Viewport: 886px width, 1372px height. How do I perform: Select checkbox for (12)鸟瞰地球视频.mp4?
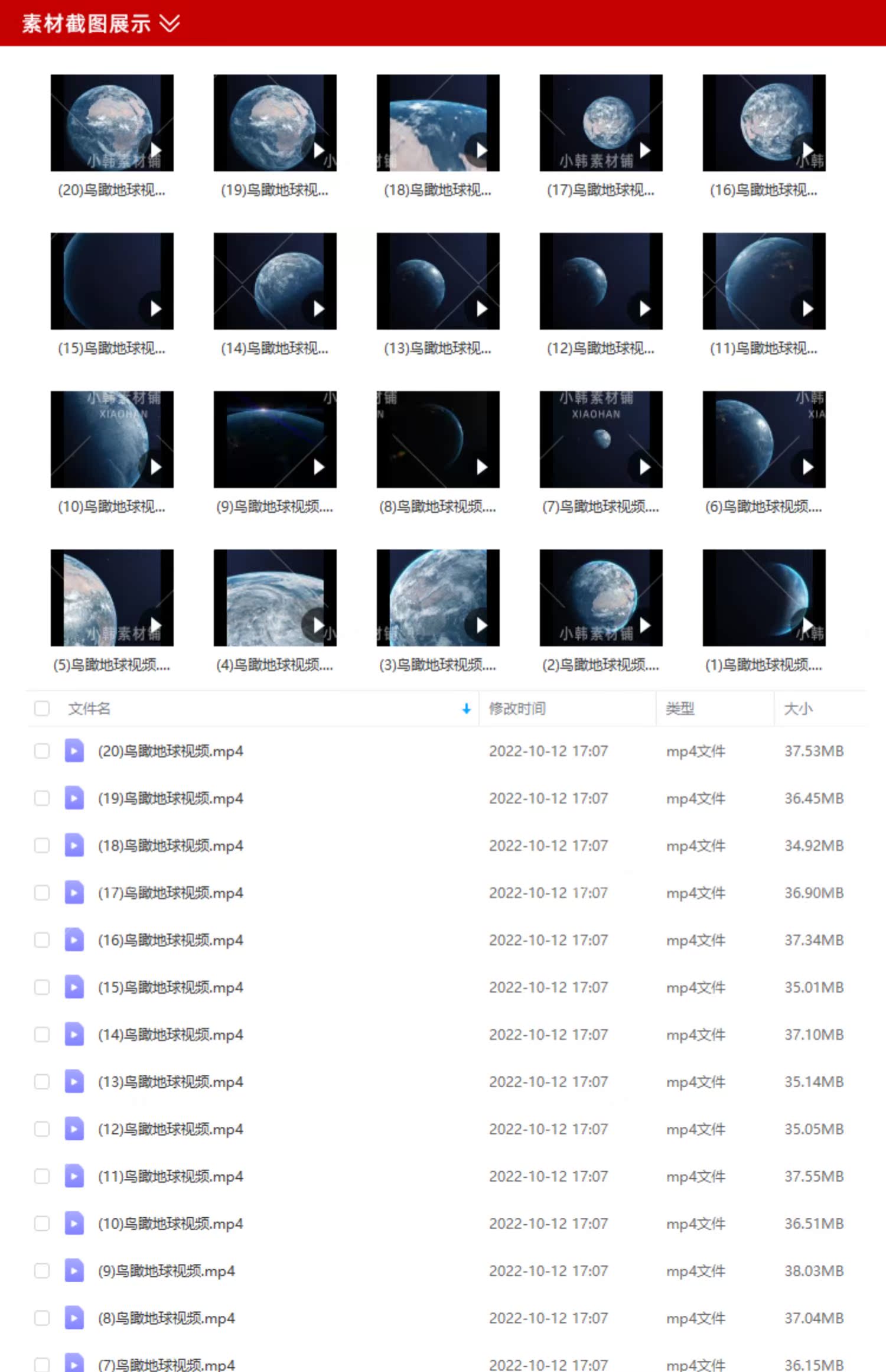(x=42, y=1129)
